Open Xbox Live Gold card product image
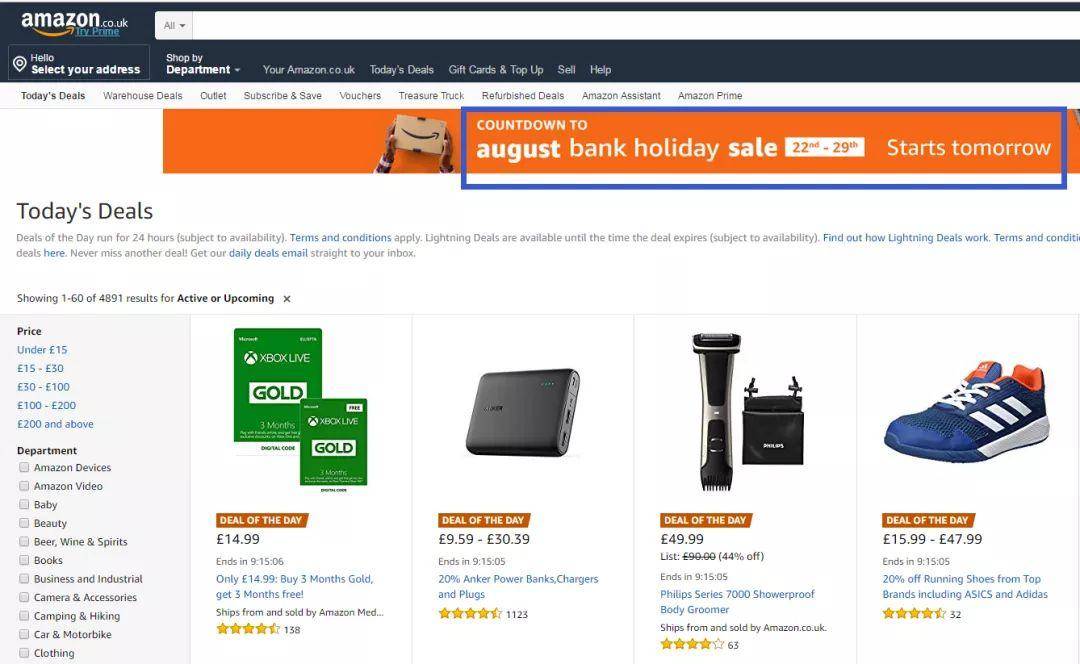This screenshot has width=1080, height=664. (x=301, y=411)
